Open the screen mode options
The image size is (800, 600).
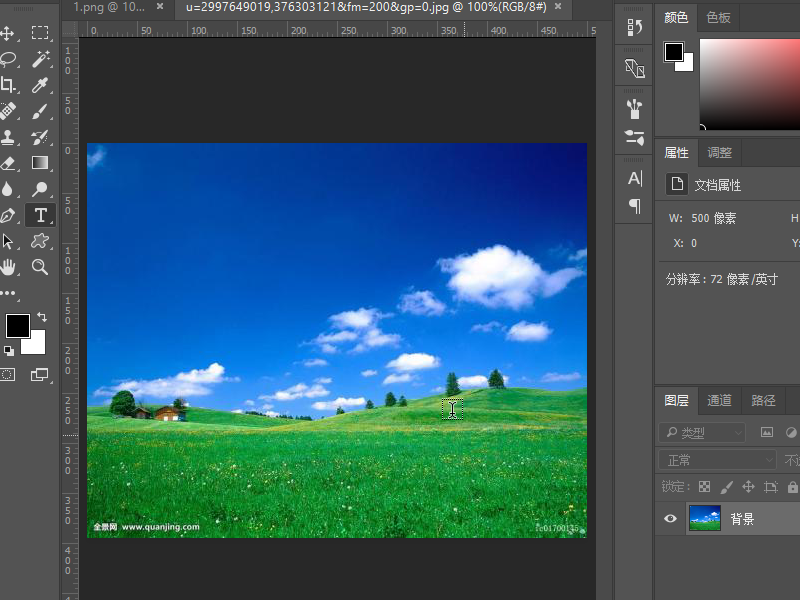coord(40,375)
